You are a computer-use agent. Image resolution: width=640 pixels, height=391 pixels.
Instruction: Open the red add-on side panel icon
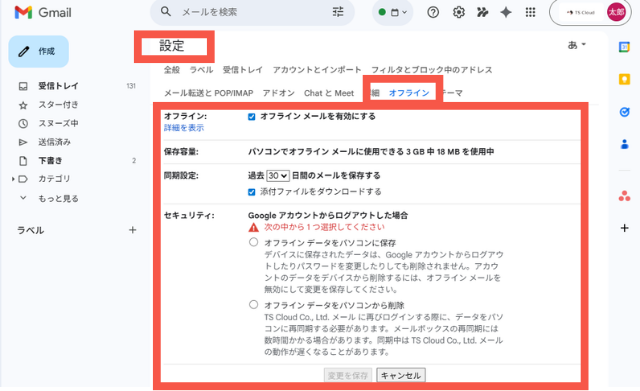(624, 196)
